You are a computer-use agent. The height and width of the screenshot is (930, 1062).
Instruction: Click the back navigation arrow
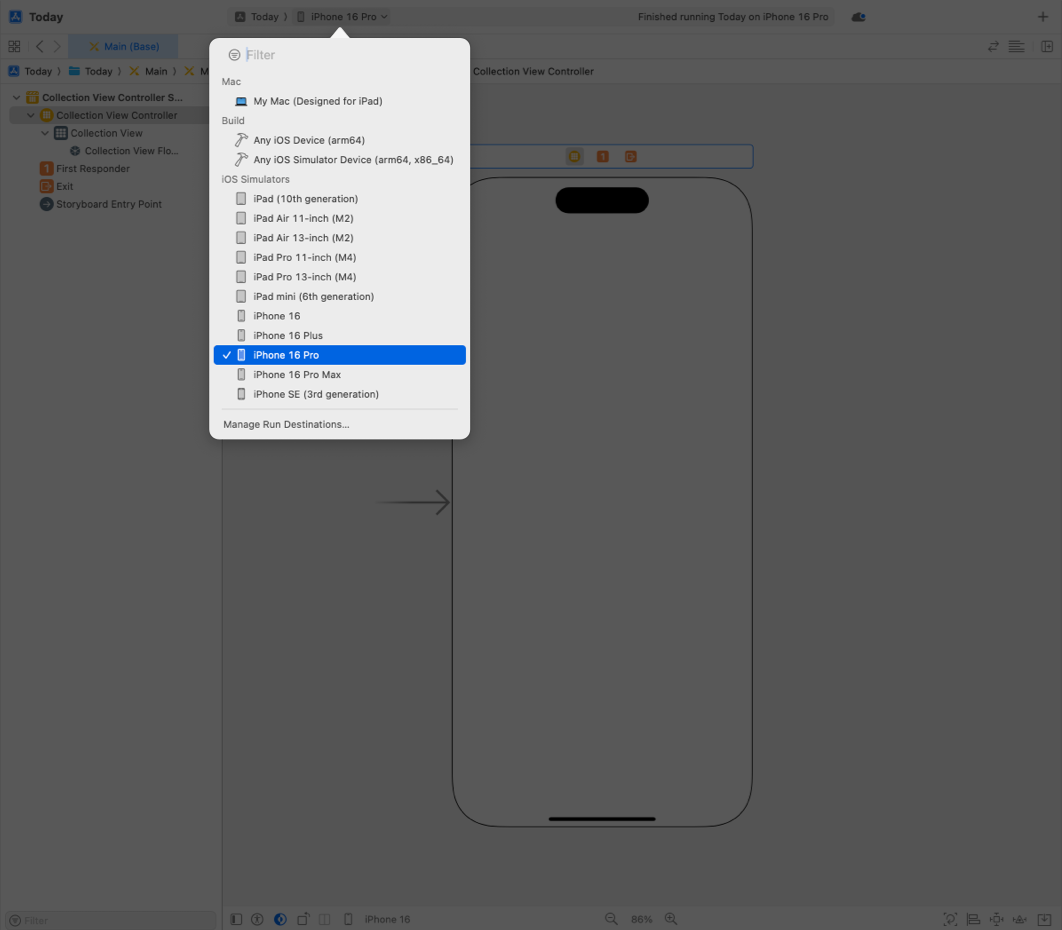38,45
